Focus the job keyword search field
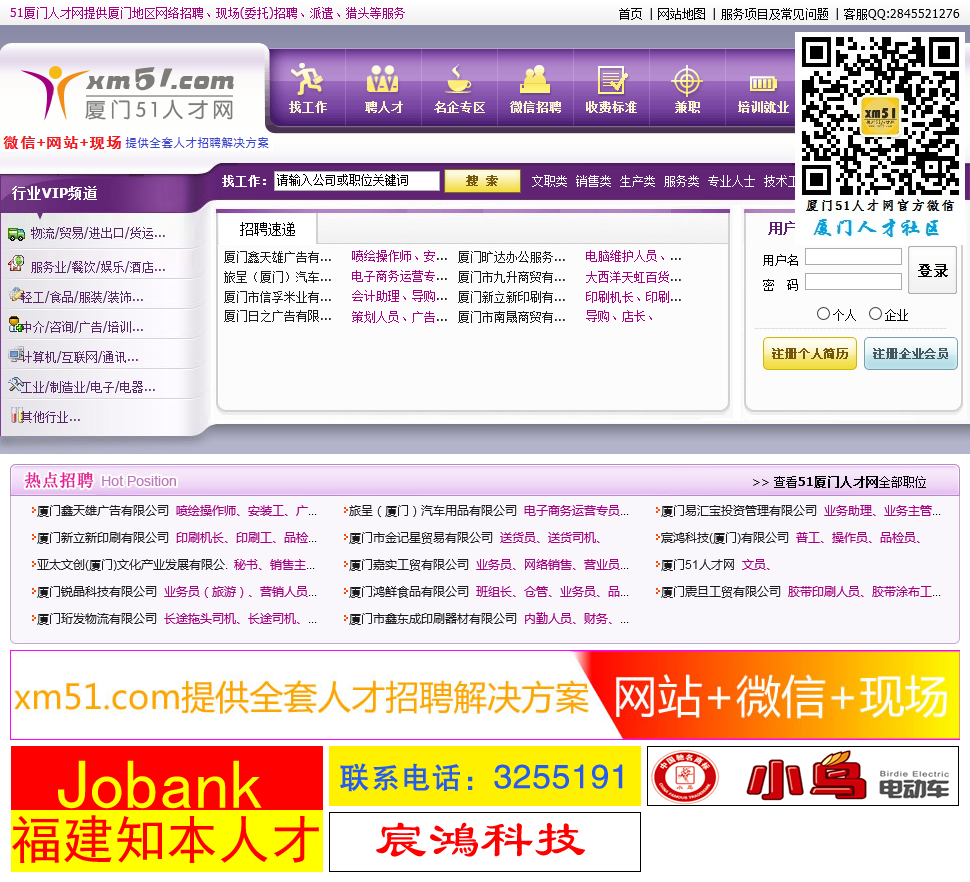Screen dimensions: 970x882 (356, 181)
